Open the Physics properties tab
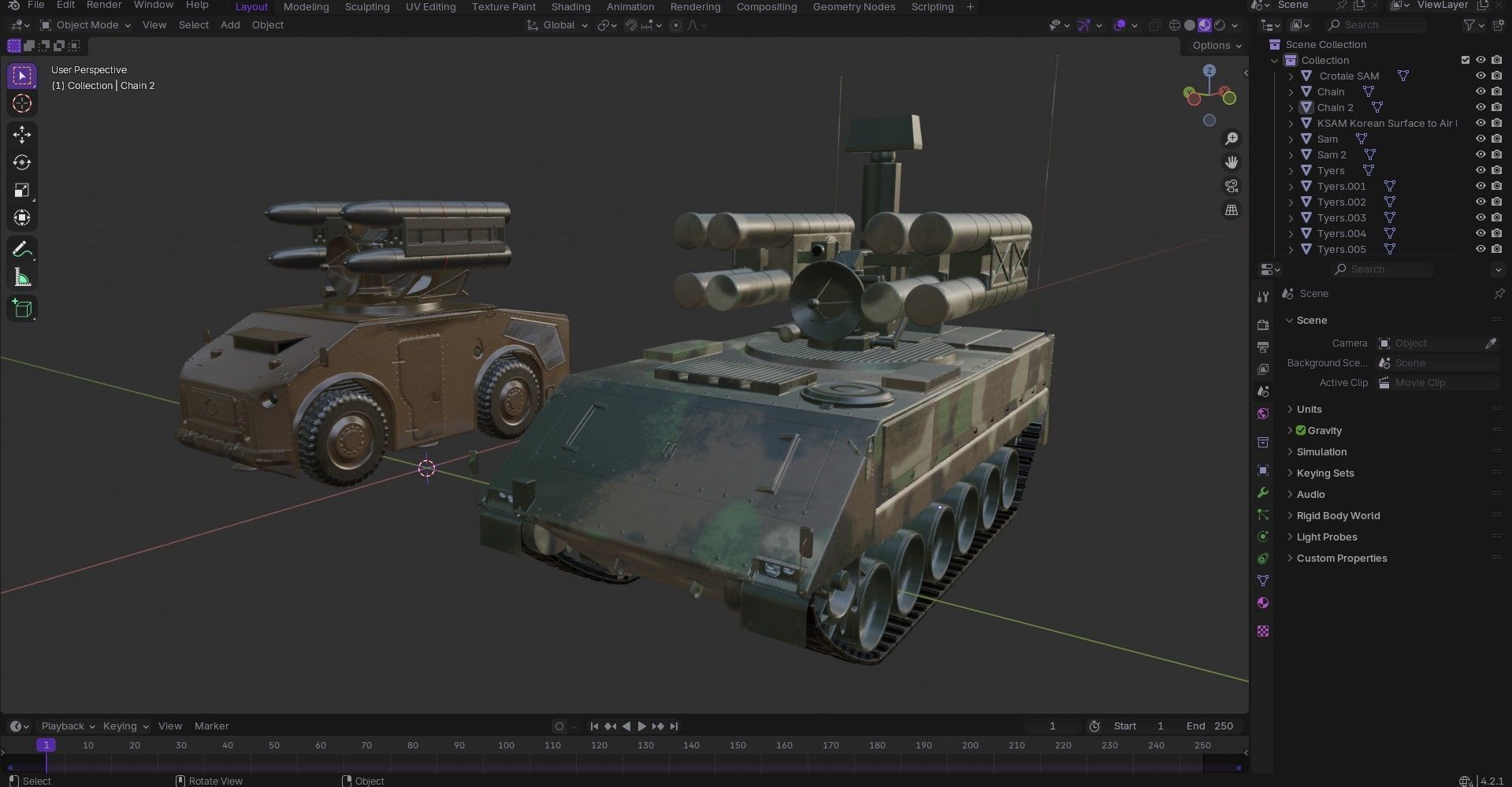Screen dimensions: 1512x787 click(1263, 536)
